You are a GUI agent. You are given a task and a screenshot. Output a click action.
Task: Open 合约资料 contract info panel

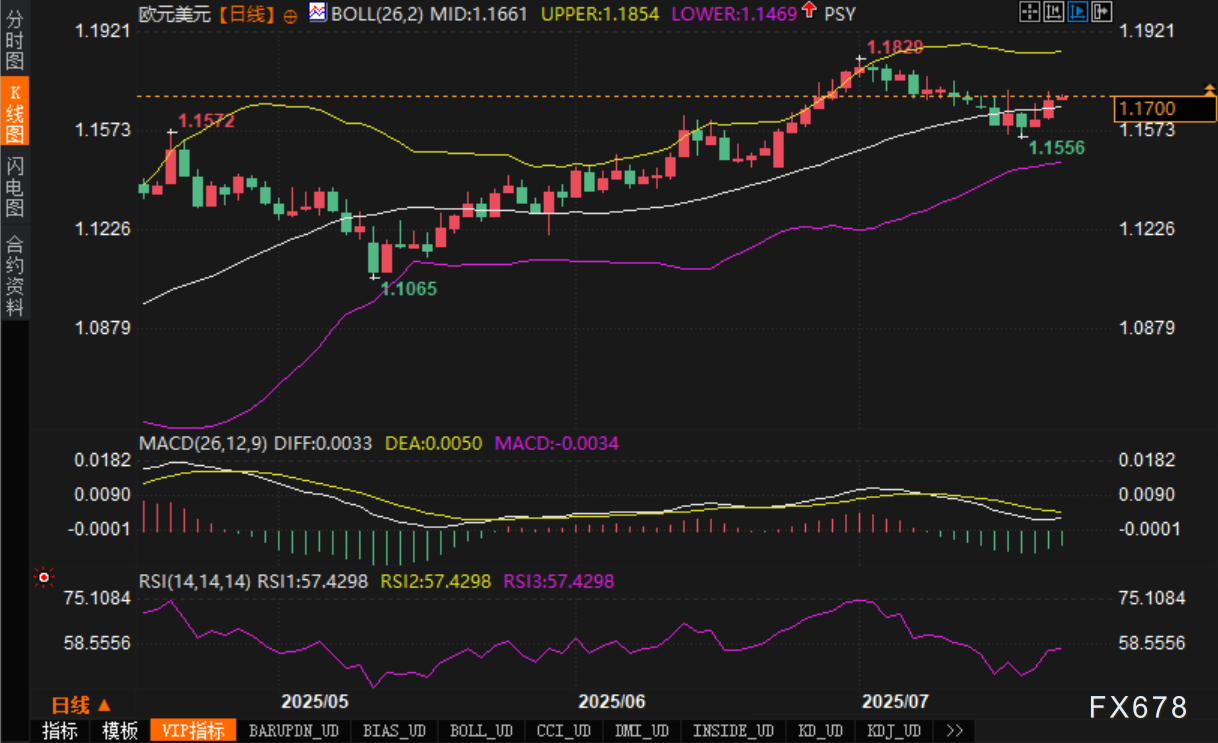point(14,275)
